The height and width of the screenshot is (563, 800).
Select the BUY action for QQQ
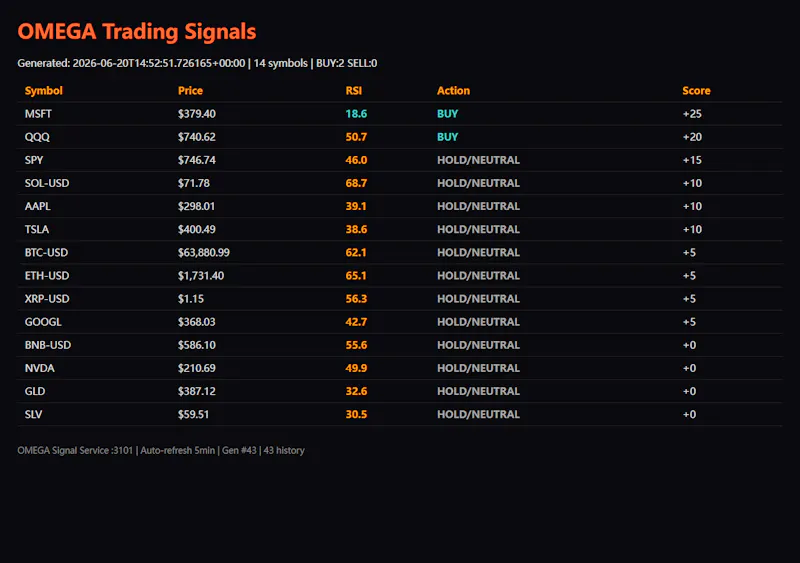coord(447,137)
